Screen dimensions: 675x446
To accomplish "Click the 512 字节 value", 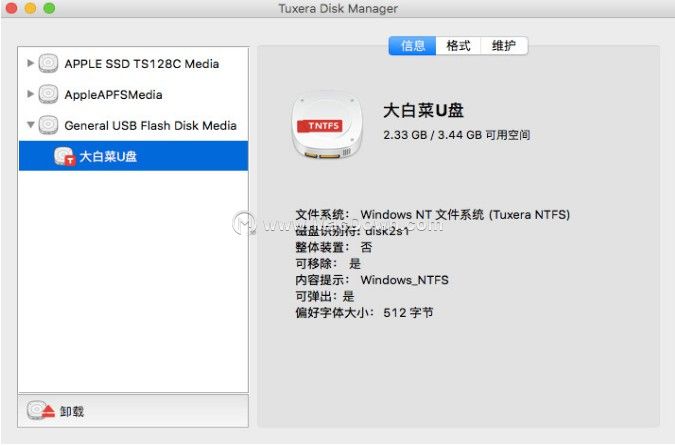I will (x=408, y=313).
